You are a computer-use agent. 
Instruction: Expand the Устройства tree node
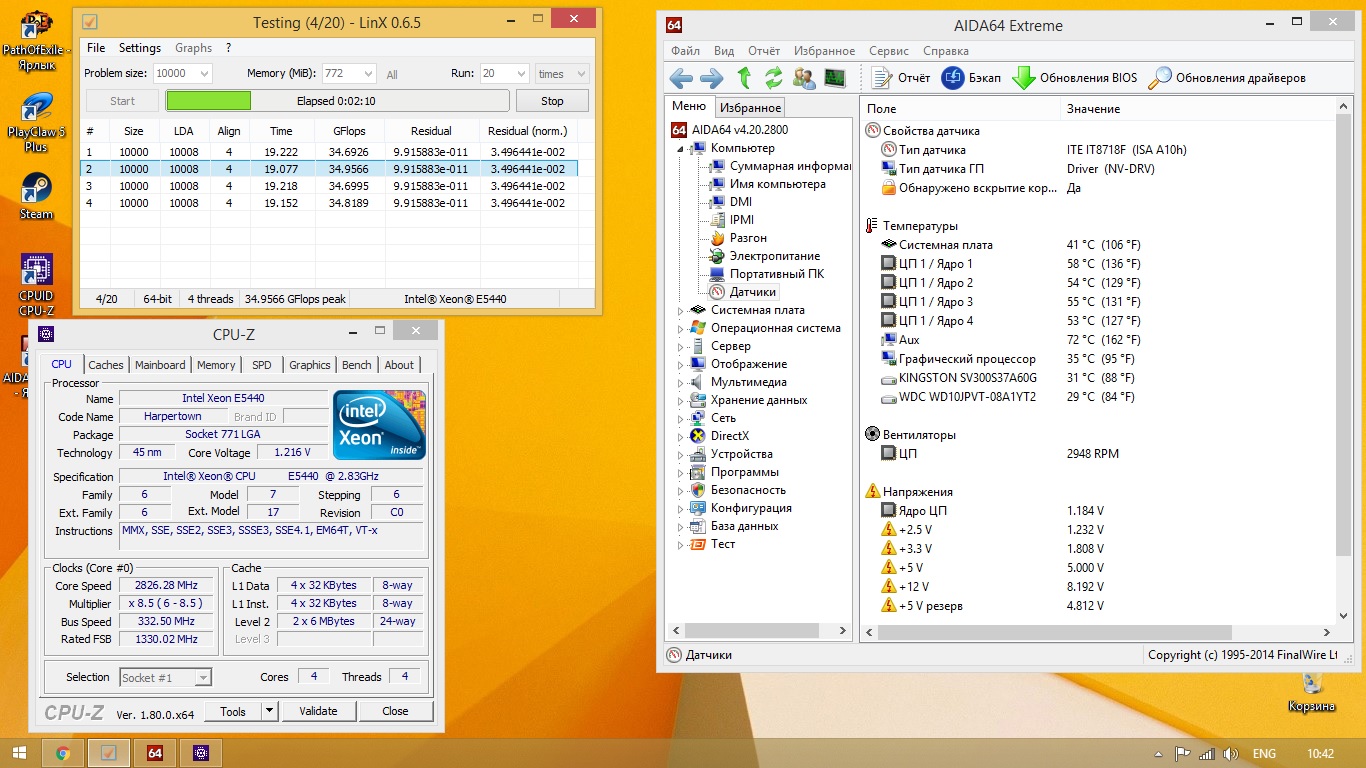click(x=681, y=454)
